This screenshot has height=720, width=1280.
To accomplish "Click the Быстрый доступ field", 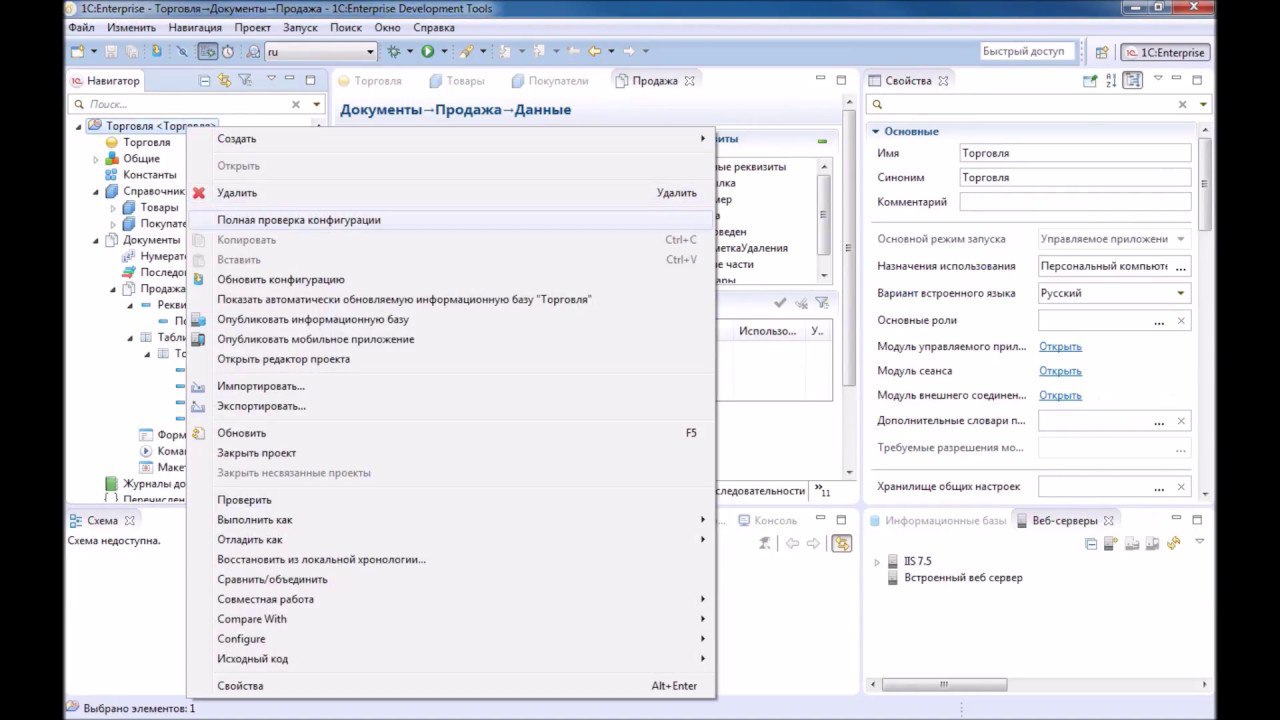I will [1027, 52].
